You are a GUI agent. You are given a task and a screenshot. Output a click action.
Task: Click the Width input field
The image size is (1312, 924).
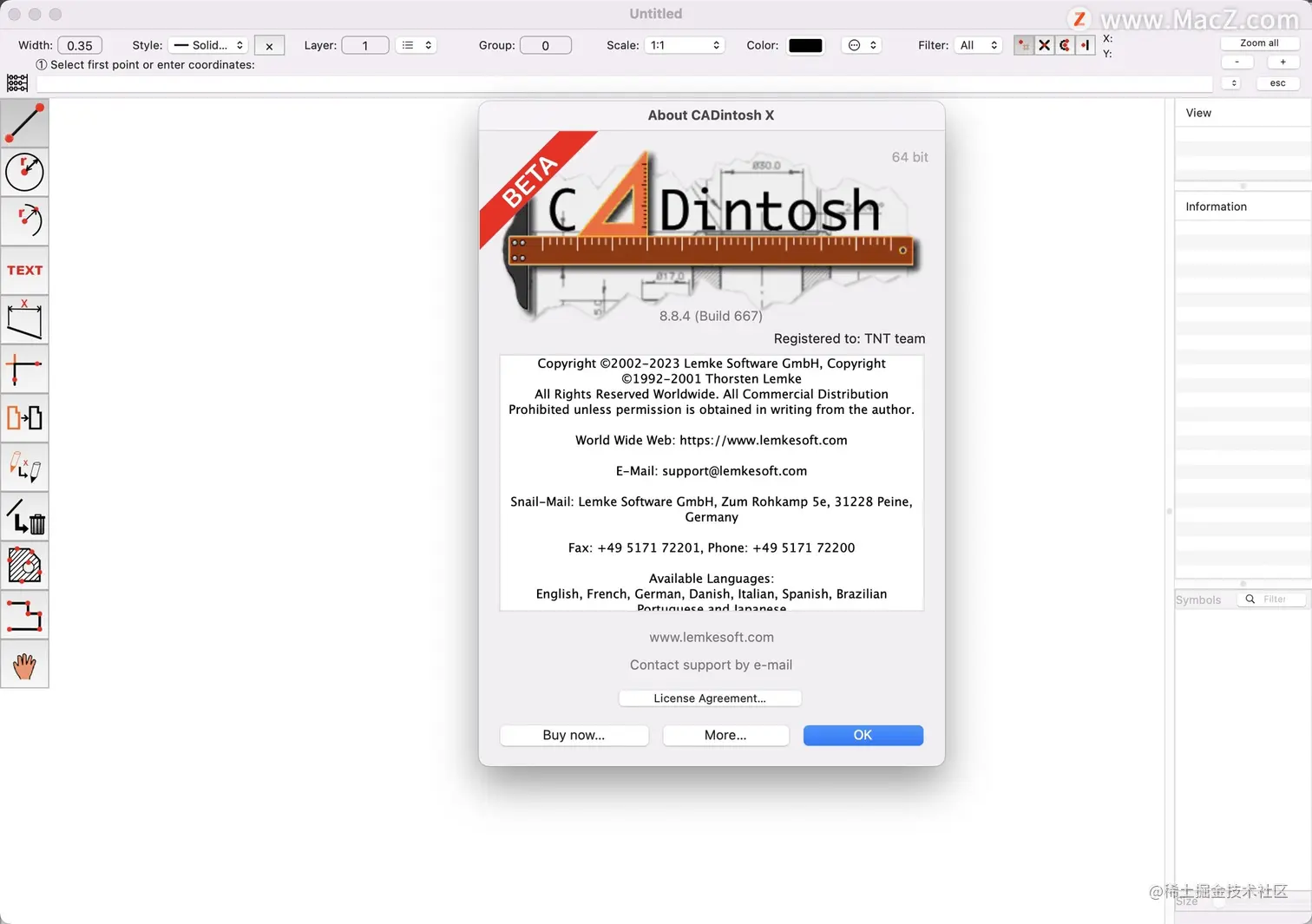click(80, 45)
